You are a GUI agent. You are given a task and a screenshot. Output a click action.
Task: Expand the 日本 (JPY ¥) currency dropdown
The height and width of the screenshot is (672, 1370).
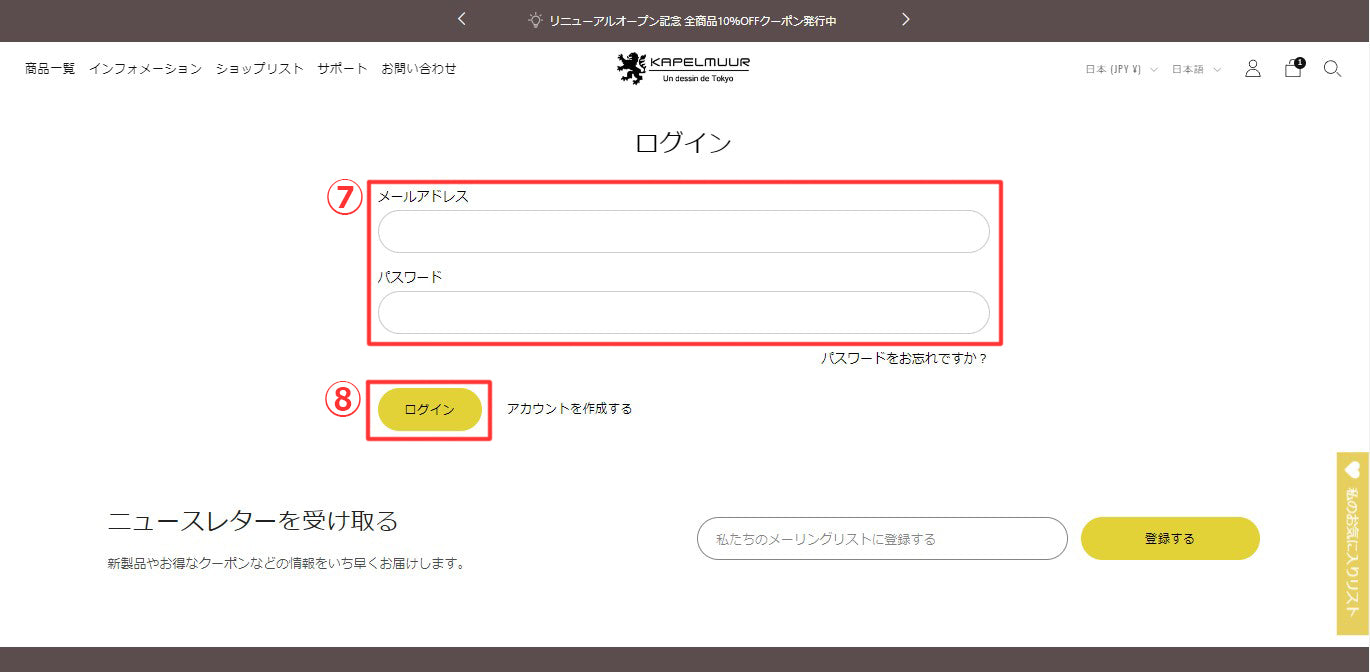pyautogui.click(x=1121, y=69)
